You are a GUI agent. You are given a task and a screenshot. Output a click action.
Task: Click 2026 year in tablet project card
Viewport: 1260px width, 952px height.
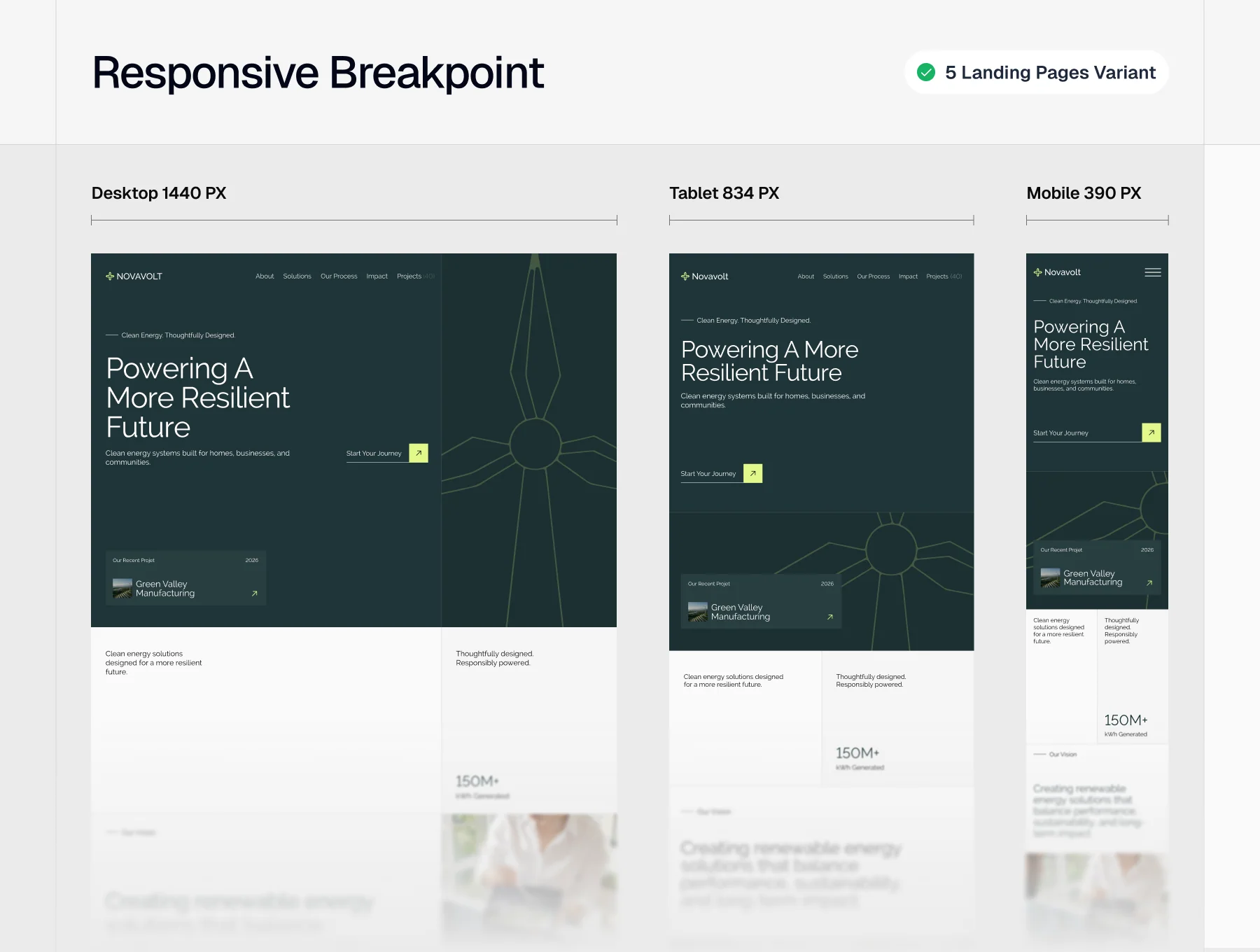point(827,584)
